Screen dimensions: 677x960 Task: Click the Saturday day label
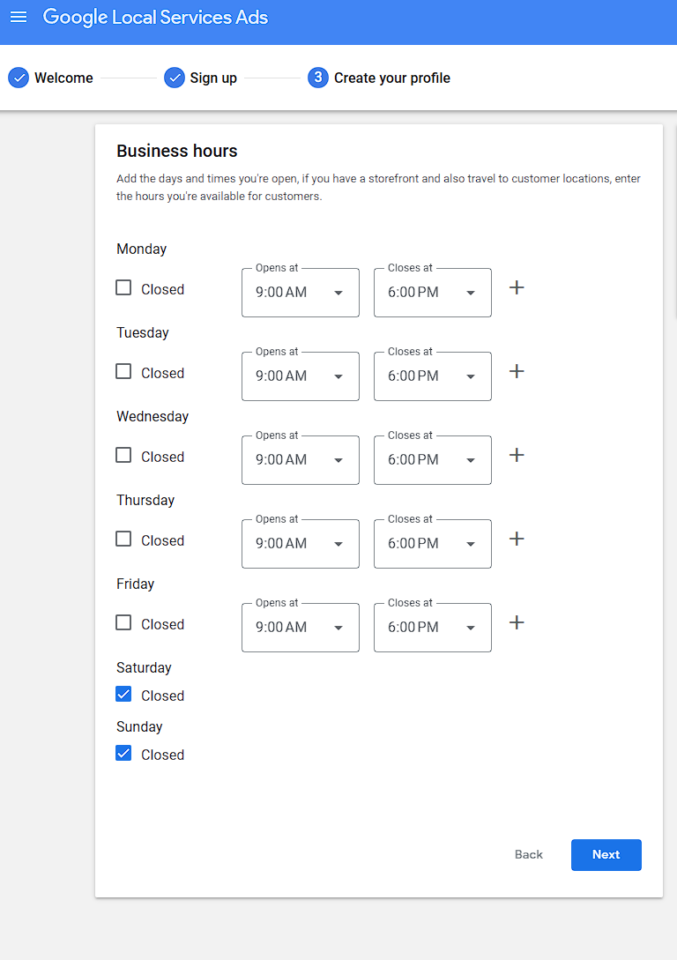[x=144, y=667]
